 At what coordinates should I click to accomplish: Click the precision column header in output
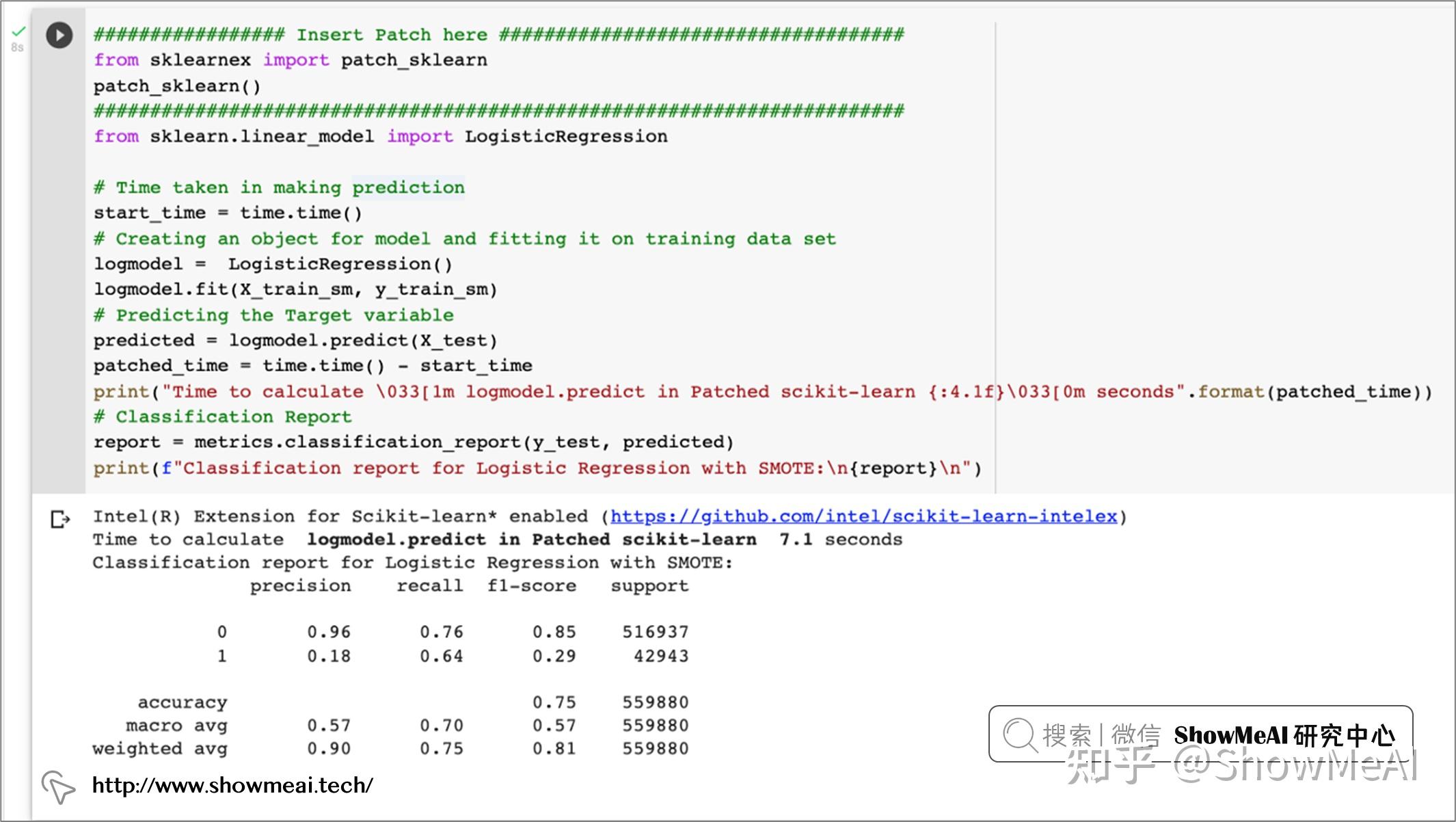coord(300,586)
